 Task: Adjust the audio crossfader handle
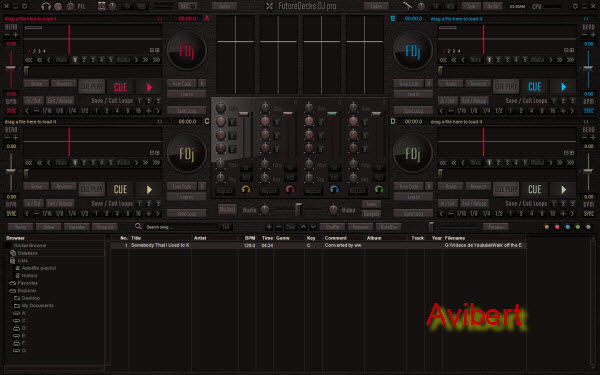298,210
